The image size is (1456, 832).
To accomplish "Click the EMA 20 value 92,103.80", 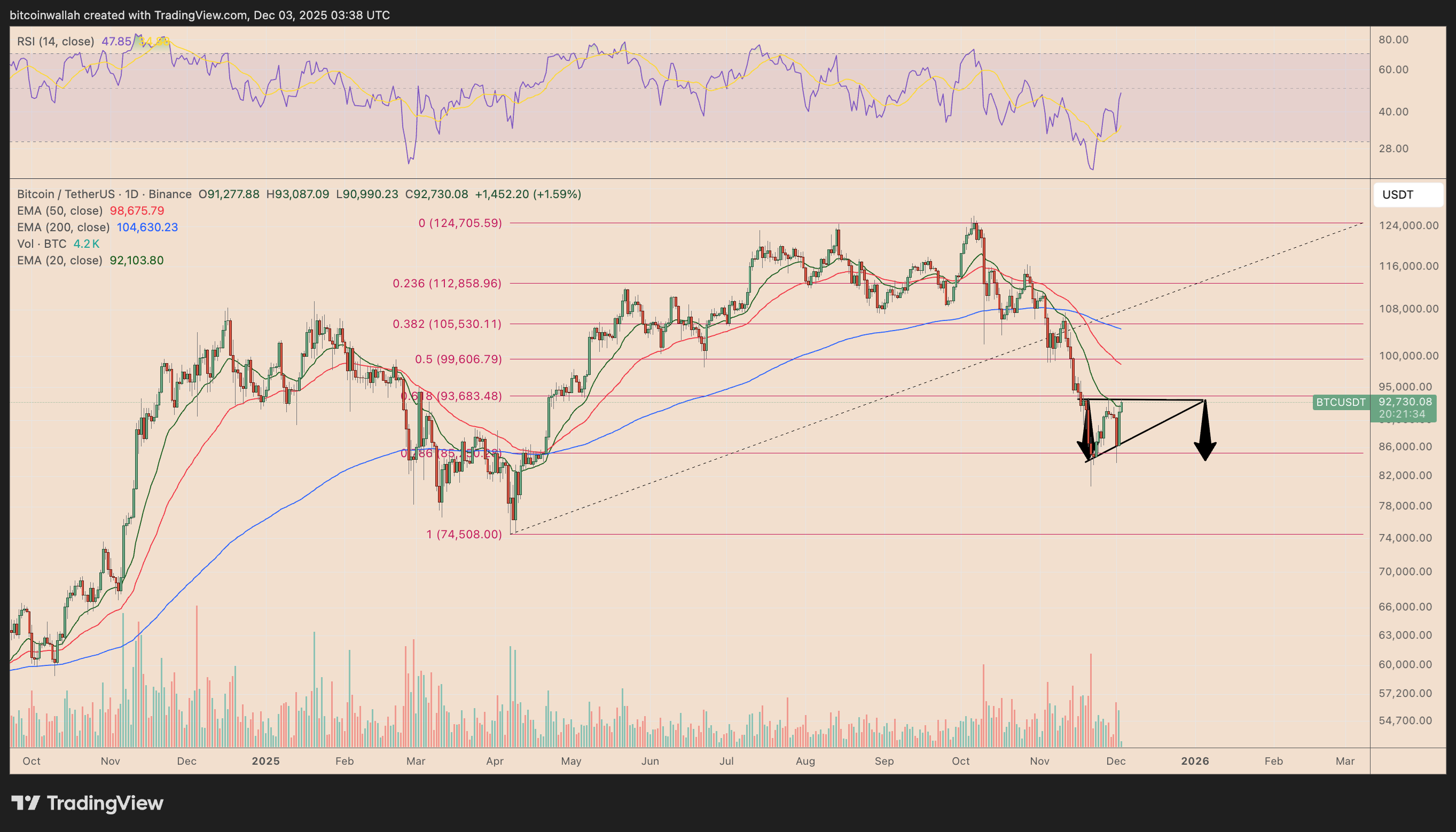I will 137,261.
